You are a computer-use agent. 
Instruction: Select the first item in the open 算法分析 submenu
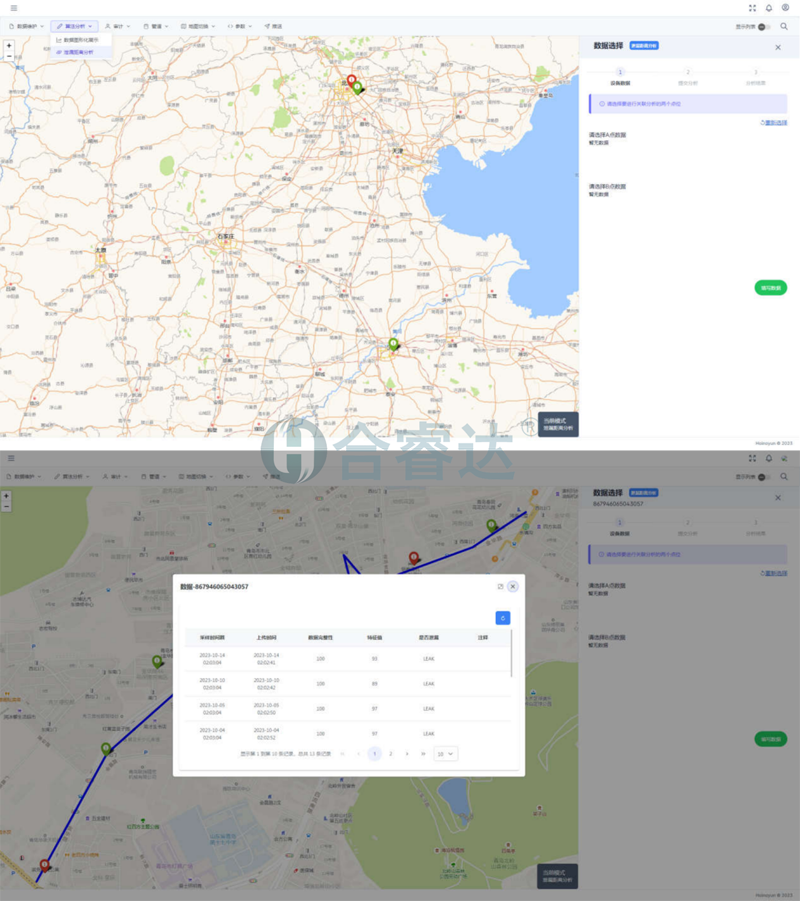click(x=80, y=40)
